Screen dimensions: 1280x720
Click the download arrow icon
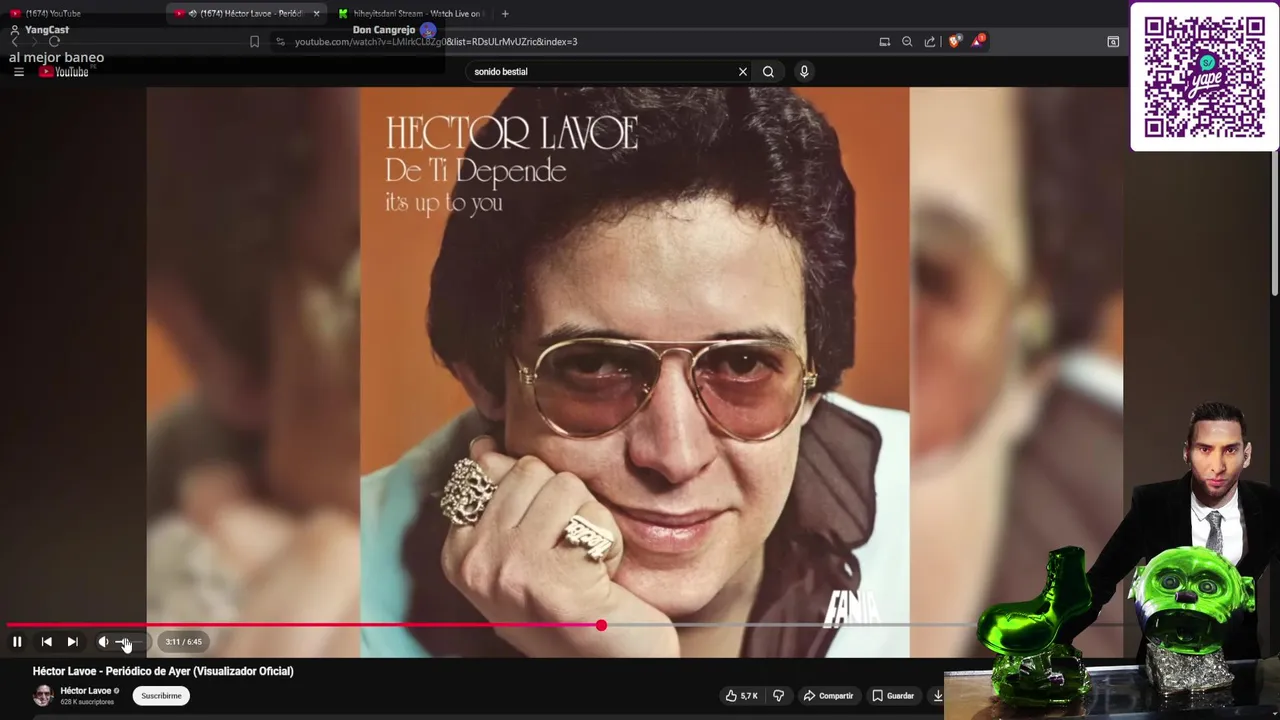[x=938, y=696]
